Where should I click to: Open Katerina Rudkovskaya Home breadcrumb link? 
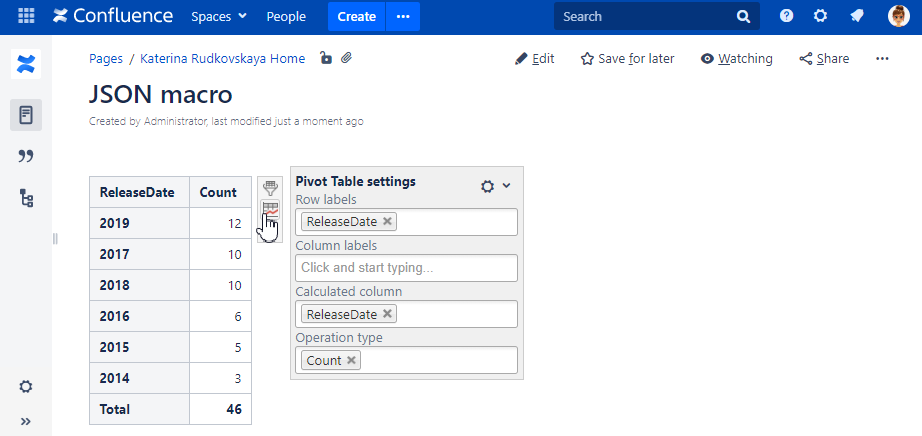[222, 59]
